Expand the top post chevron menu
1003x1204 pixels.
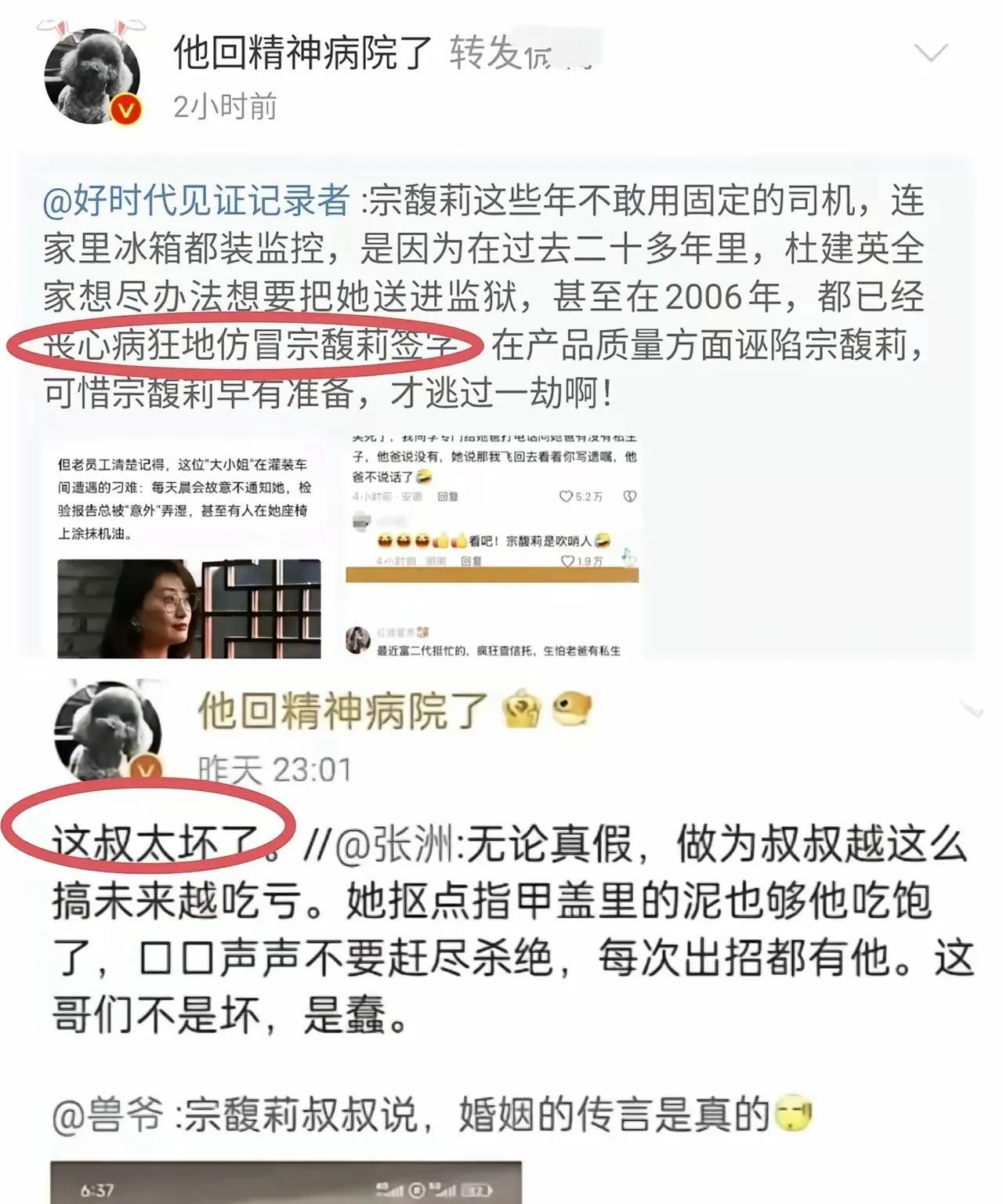point(931,53)
